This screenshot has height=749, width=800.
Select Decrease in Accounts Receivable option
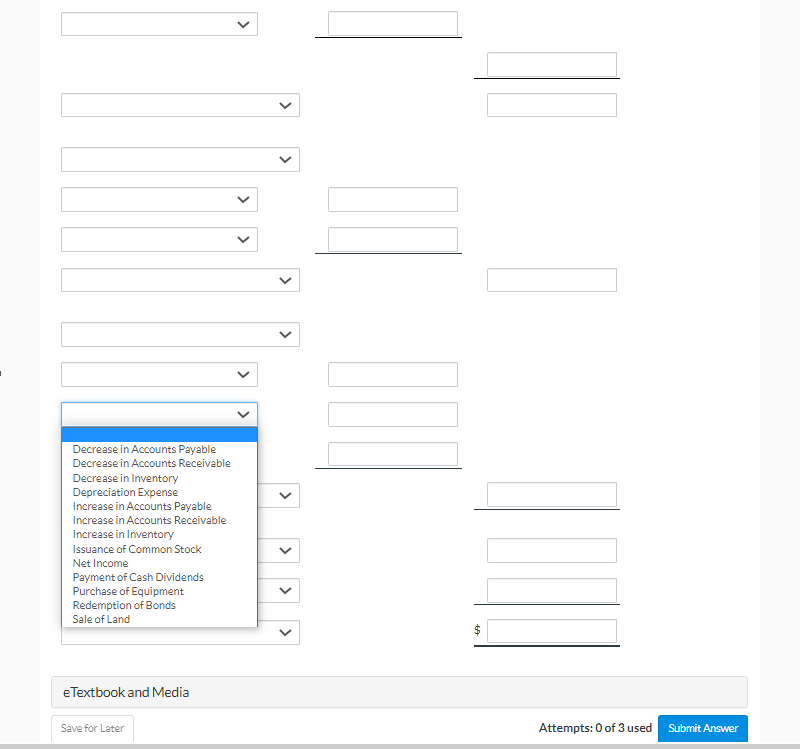[151, 463]
